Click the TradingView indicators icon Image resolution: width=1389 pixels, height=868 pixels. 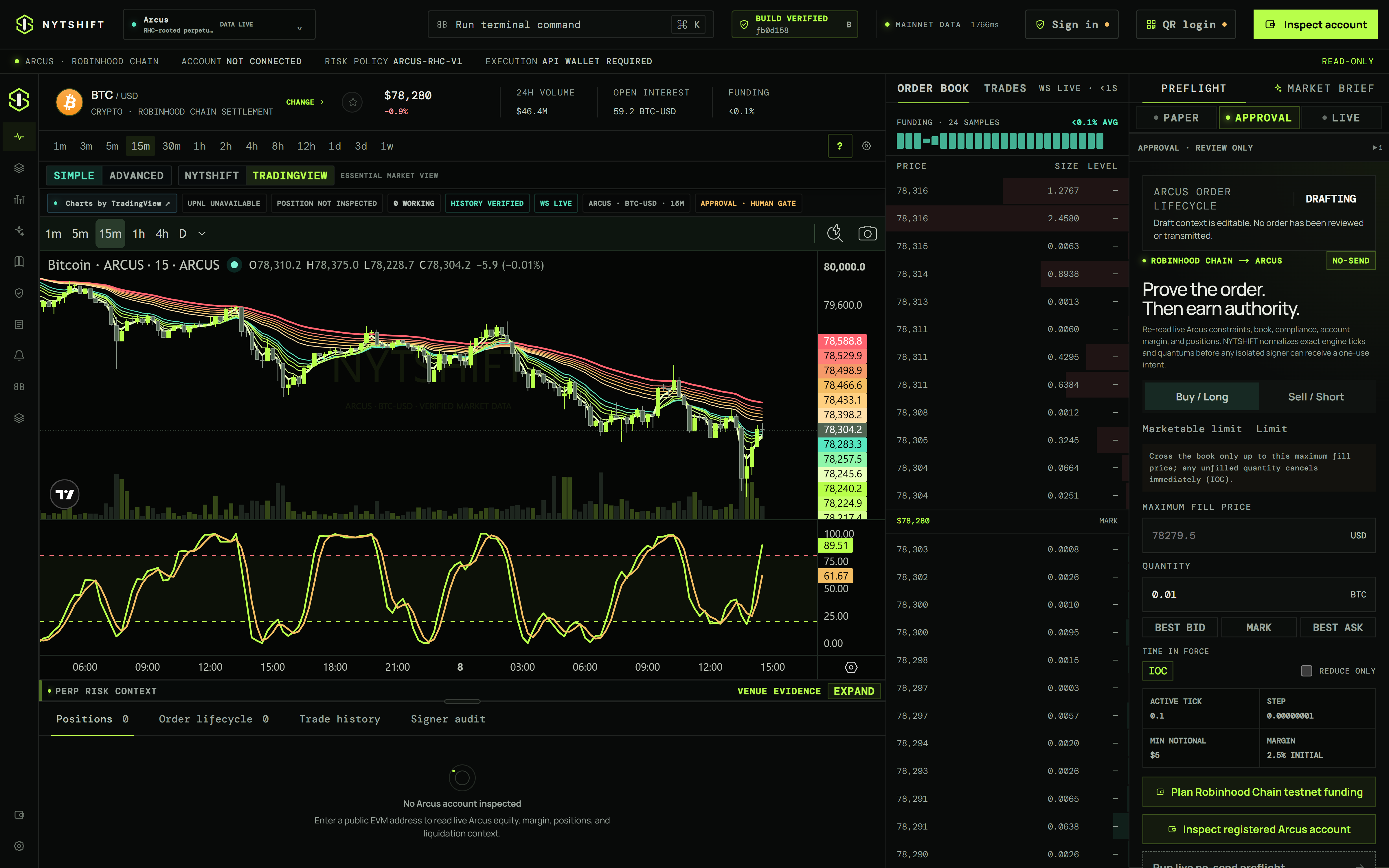point(835,233)
